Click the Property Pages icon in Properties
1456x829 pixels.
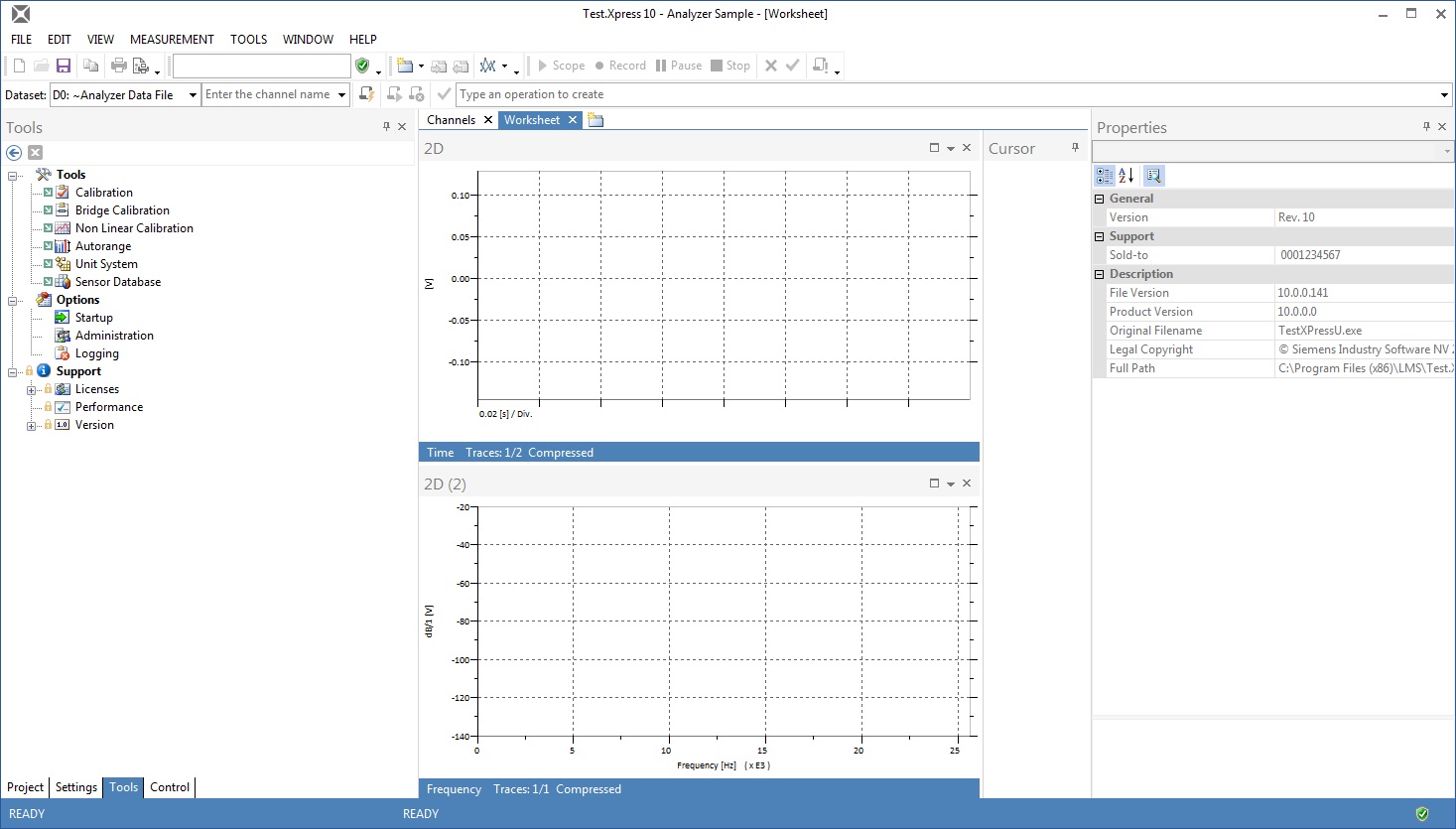[x=1153, y=176]
